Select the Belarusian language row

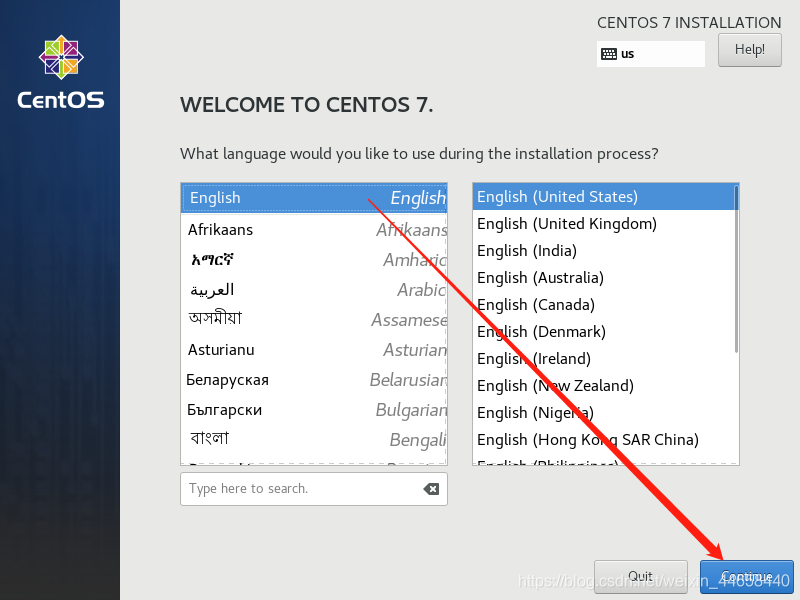314,380
